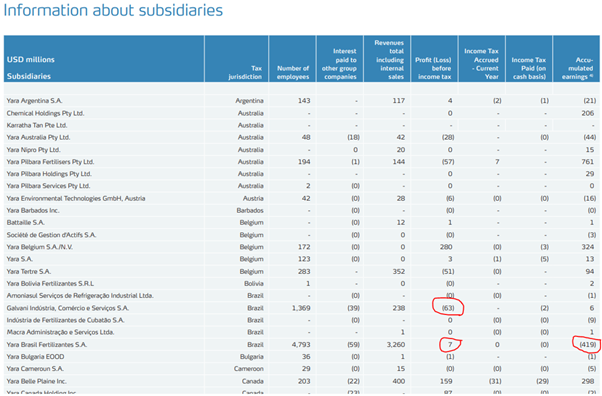
Task: Select the Bulgaria jurisdiction cell
Action: click(252, 356)
